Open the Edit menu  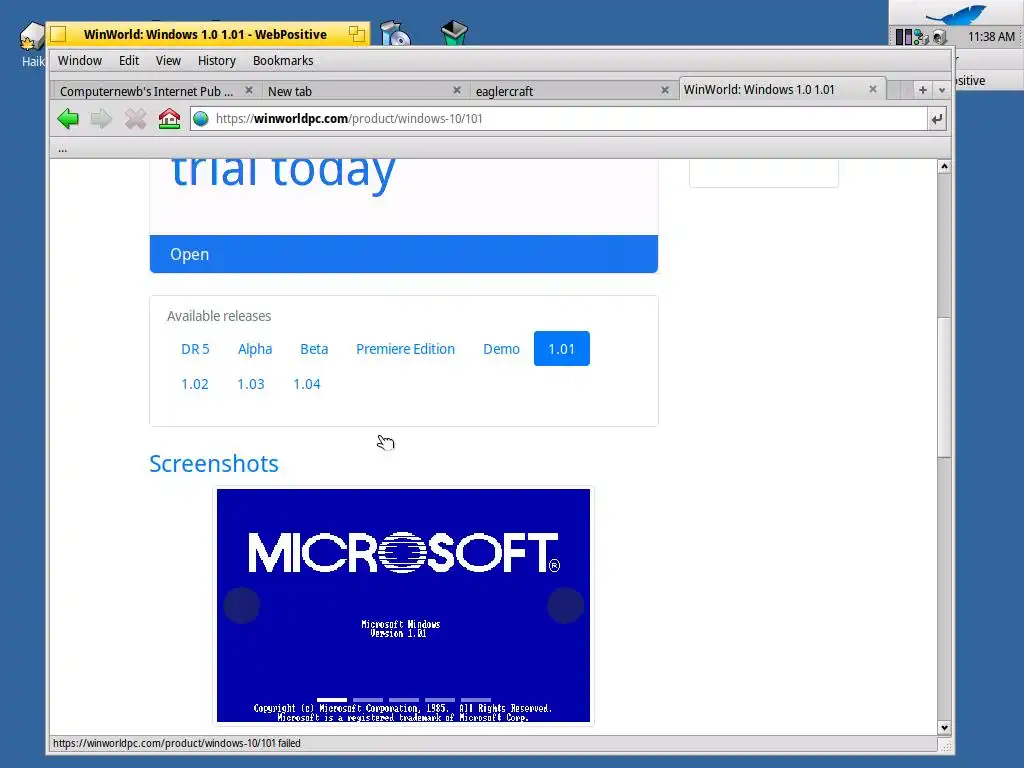pyautogui.click(x=129, y=61)
